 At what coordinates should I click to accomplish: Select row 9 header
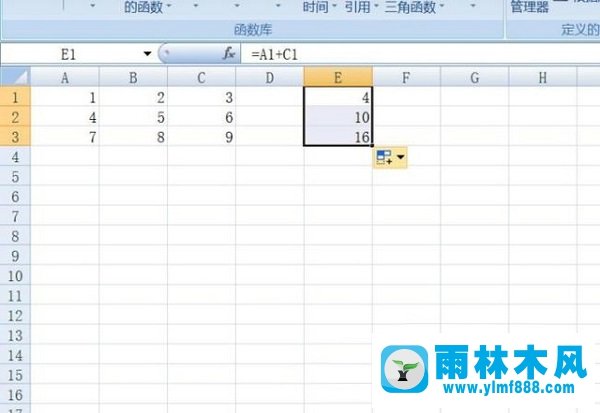click(15, 256)
